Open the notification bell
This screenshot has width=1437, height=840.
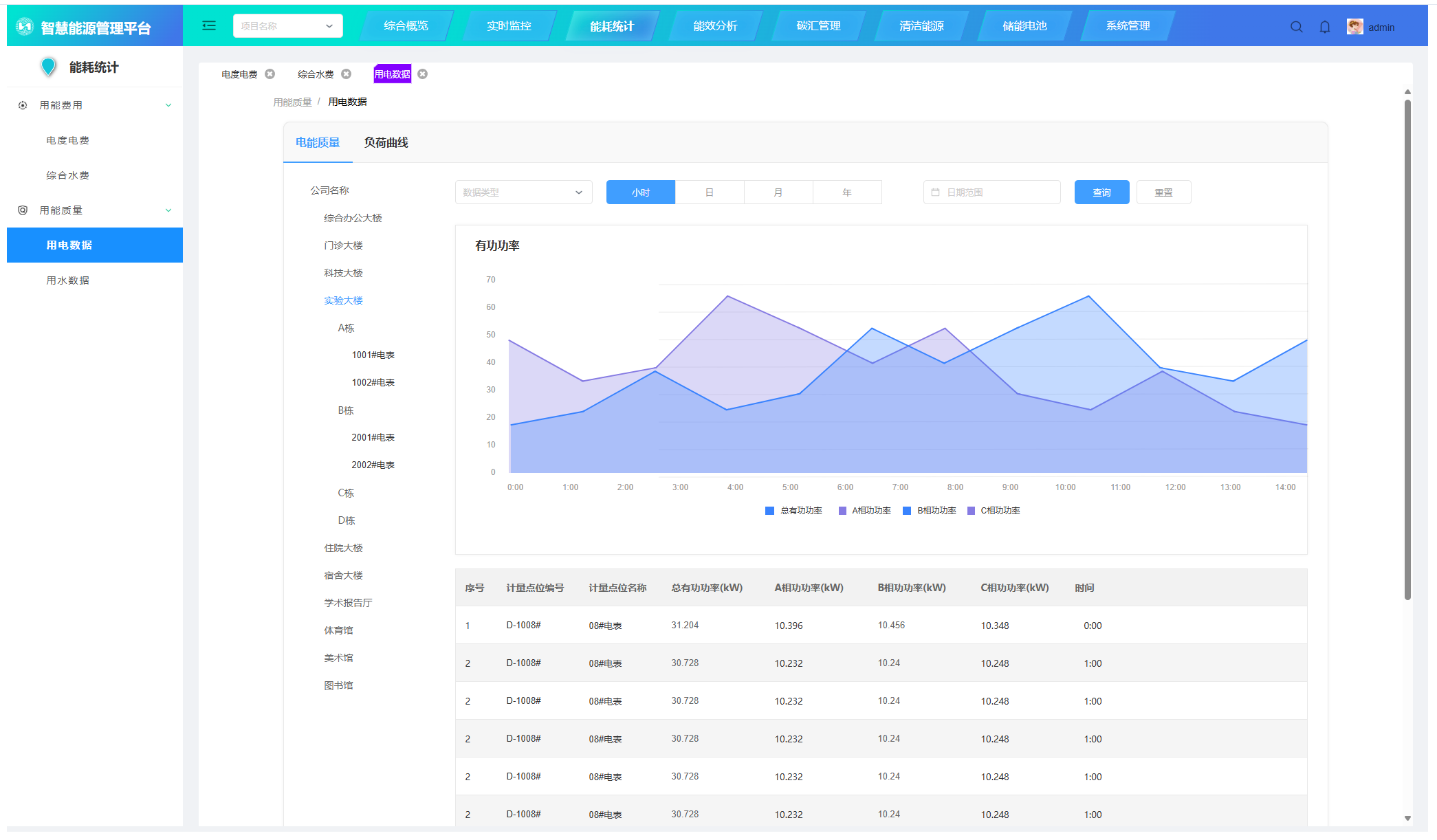(x=1324, y=27)
